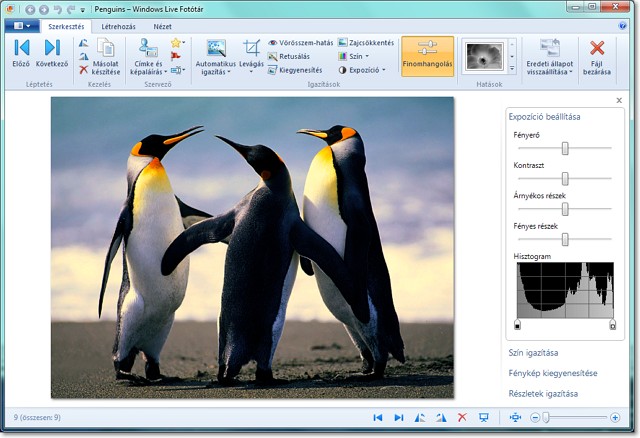The height and width of the screenshot is (438, 640).
Task: Switch to the Szerkesztés tab
Action: (66, 27)
